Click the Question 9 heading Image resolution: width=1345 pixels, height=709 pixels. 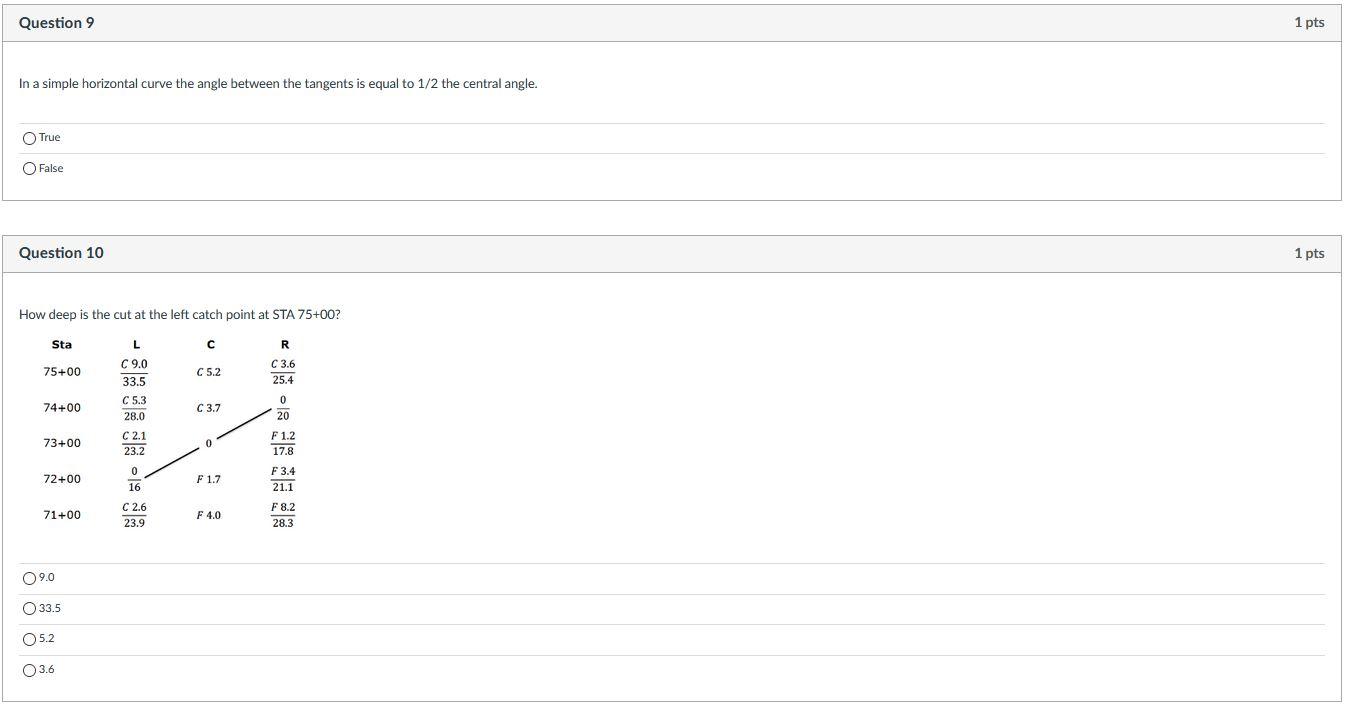[x=57, y=23]
